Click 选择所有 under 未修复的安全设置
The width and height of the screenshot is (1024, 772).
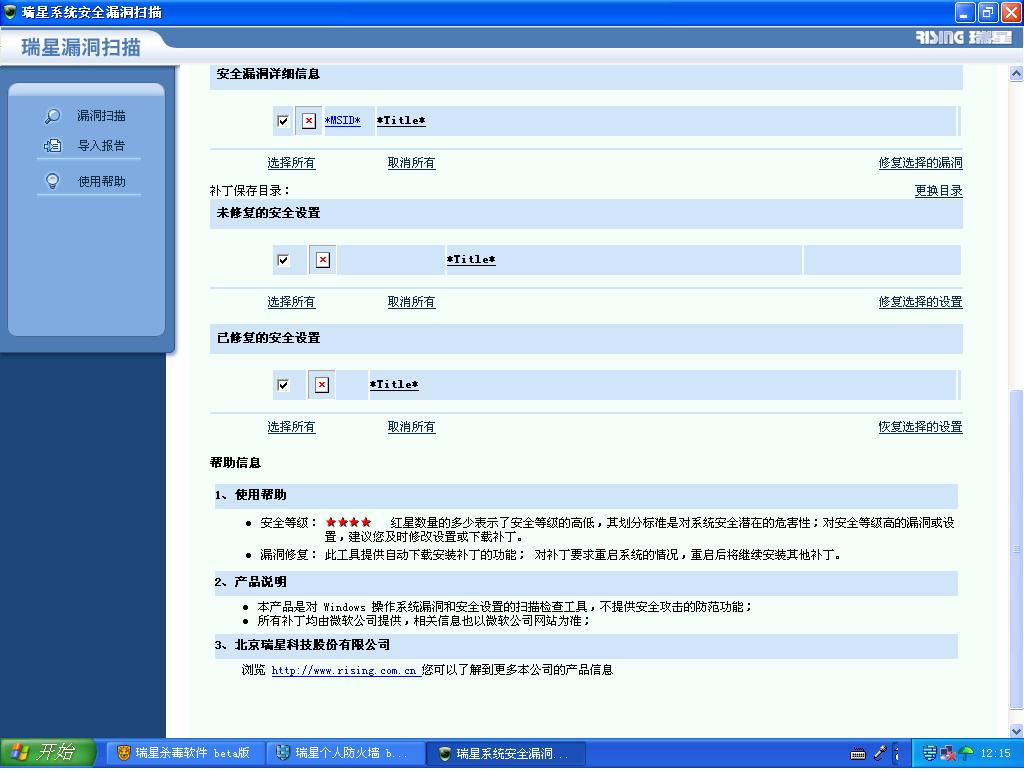pyautogui.click(x=291, y=302)
